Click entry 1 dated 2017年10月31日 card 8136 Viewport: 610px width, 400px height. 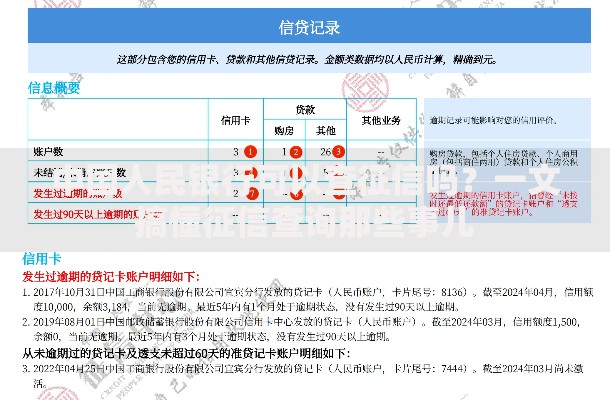308,300
